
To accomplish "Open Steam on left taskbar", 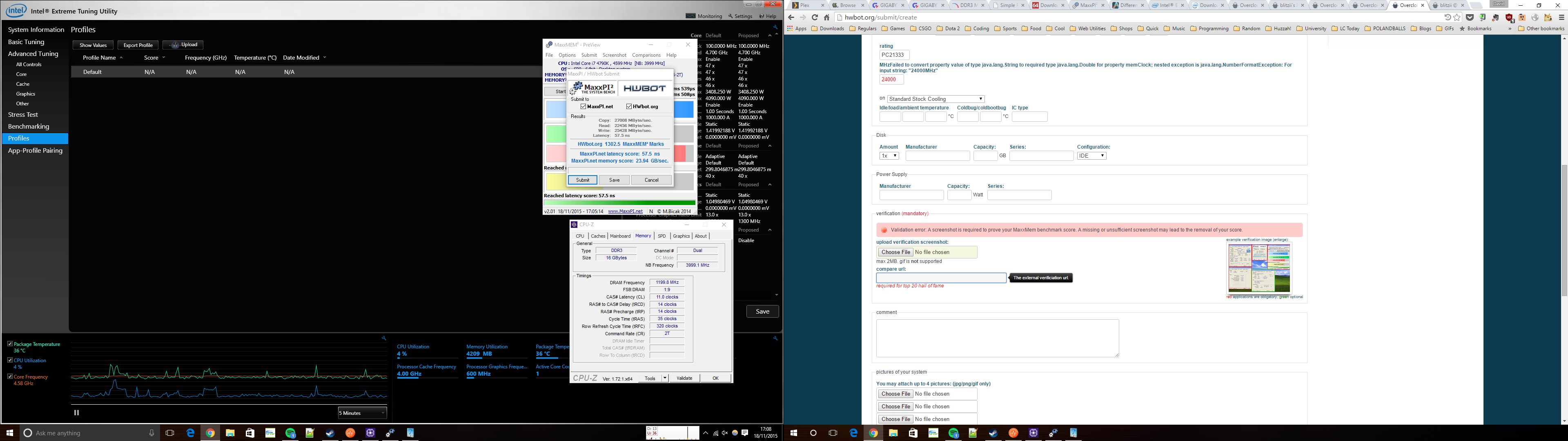I will pyautogui.click(x=330, y=433).
